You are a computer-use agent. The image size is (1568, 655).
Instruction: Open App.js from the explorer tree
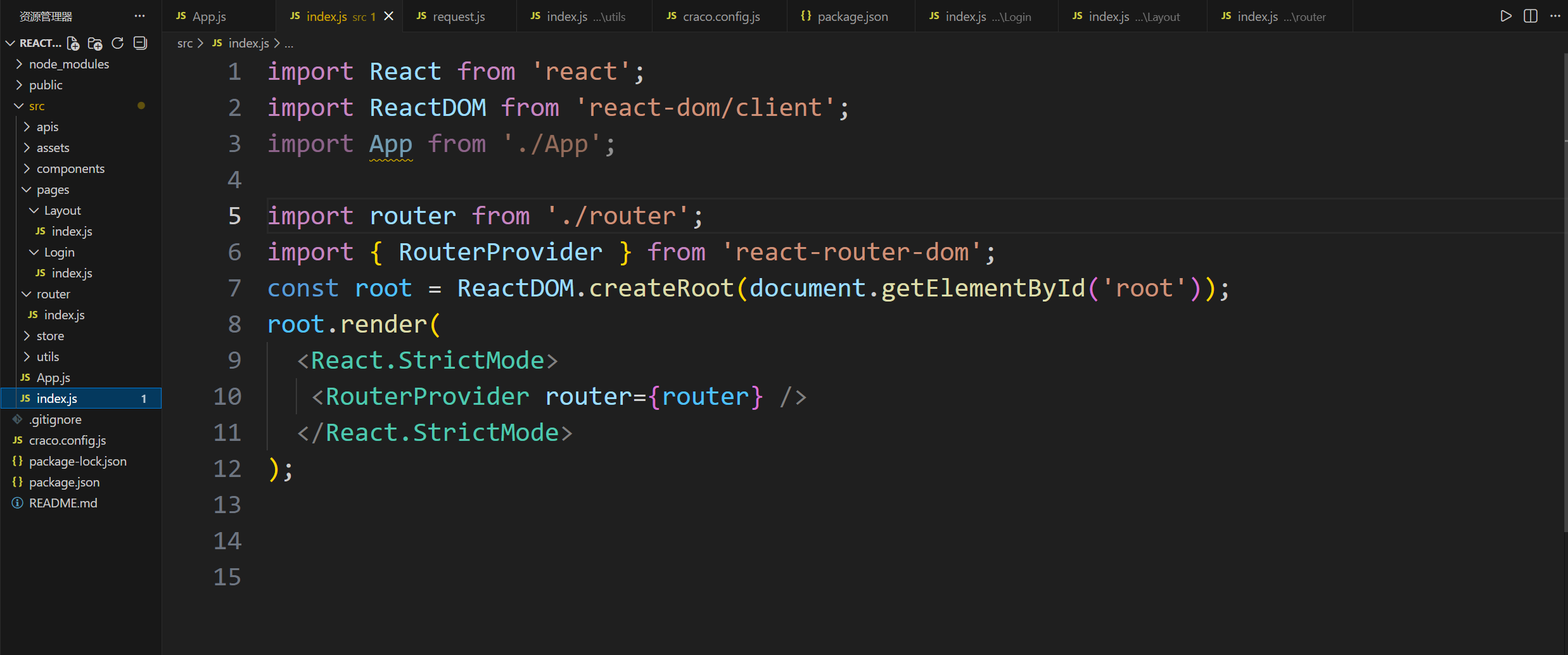[53, 378]
